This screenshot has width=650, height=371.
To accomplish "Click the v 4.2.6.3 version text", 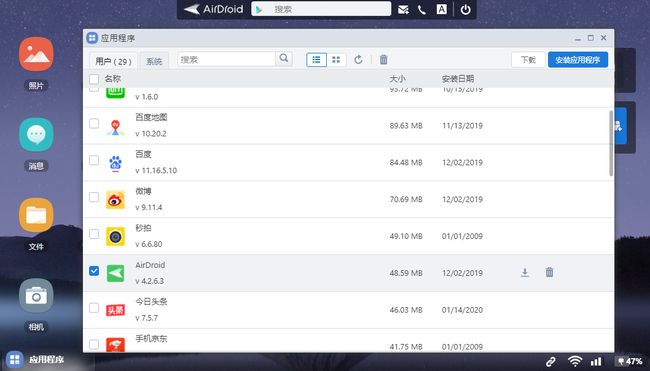I will (x=149, y=281).
